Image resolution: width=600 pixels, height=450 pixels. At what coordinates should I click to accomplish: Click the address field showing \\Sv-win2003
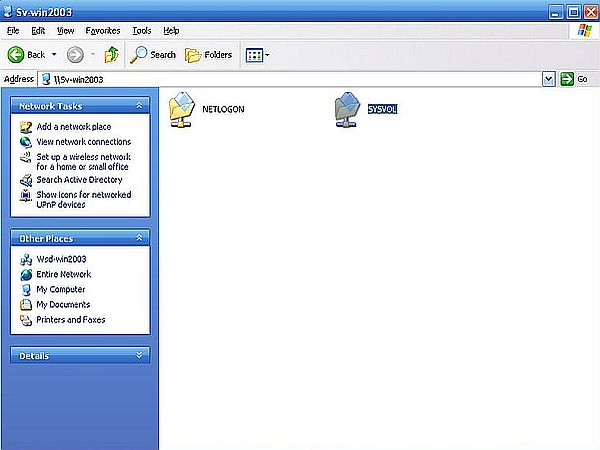[290, 79]
